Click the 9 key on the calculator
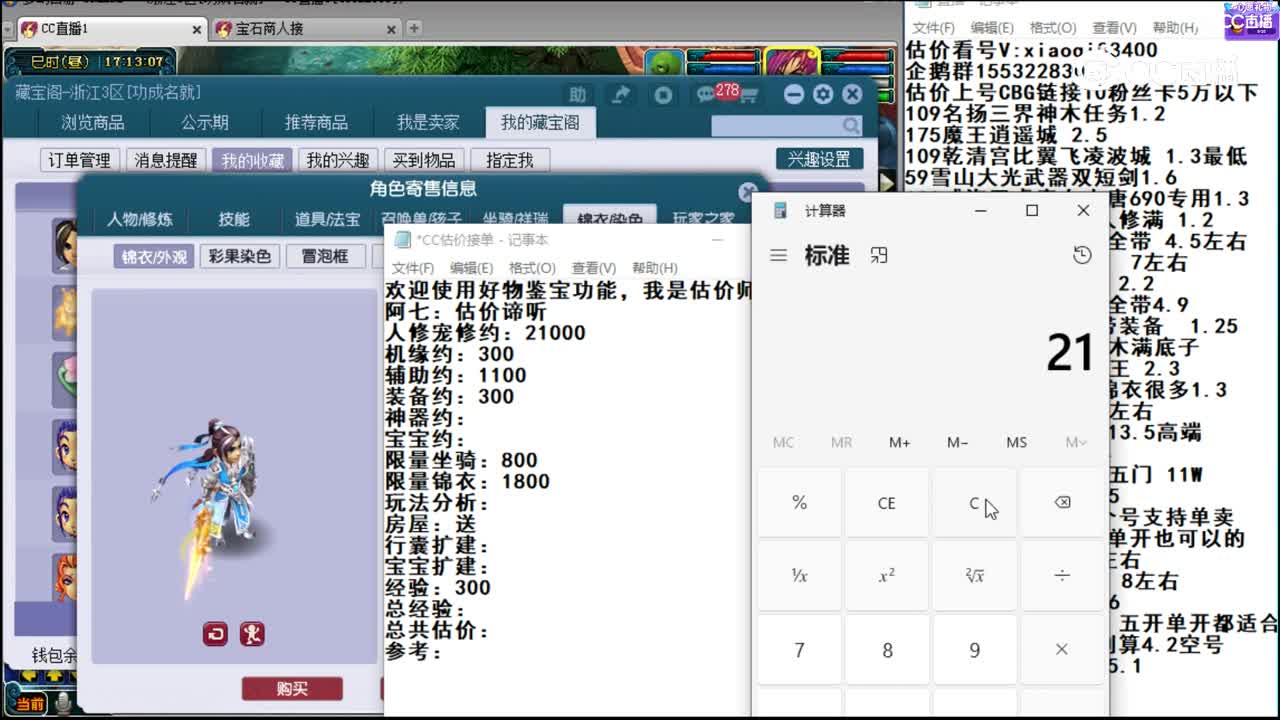Screen dimensions: 1280x720 pyautogui.click(x=974, y=650)
